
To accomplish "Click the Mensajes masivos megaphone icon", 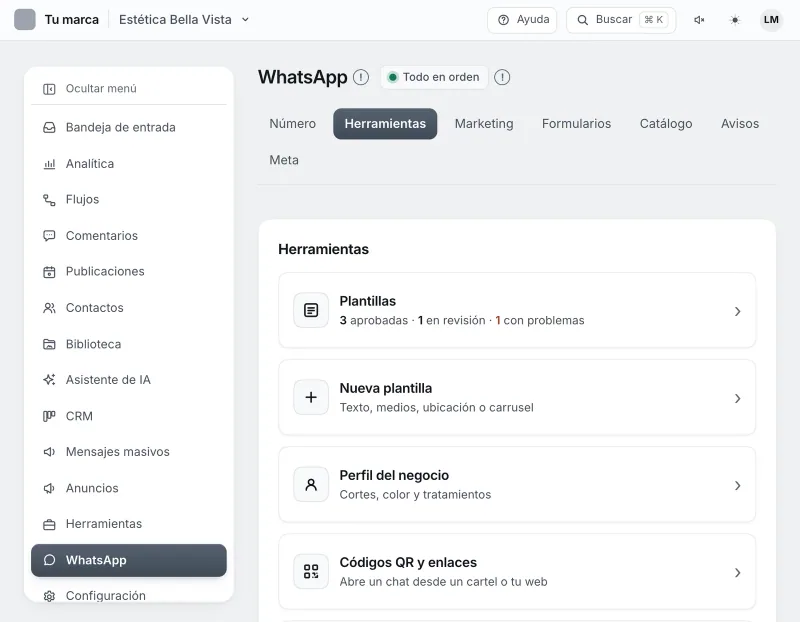I will (x=49, y=452).
